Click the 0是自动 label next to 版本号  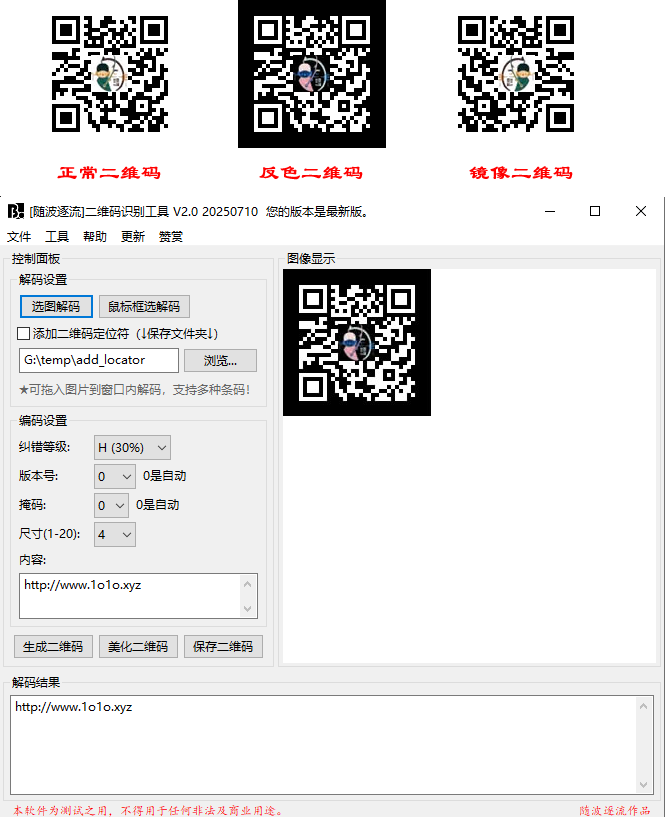(165, 476)
